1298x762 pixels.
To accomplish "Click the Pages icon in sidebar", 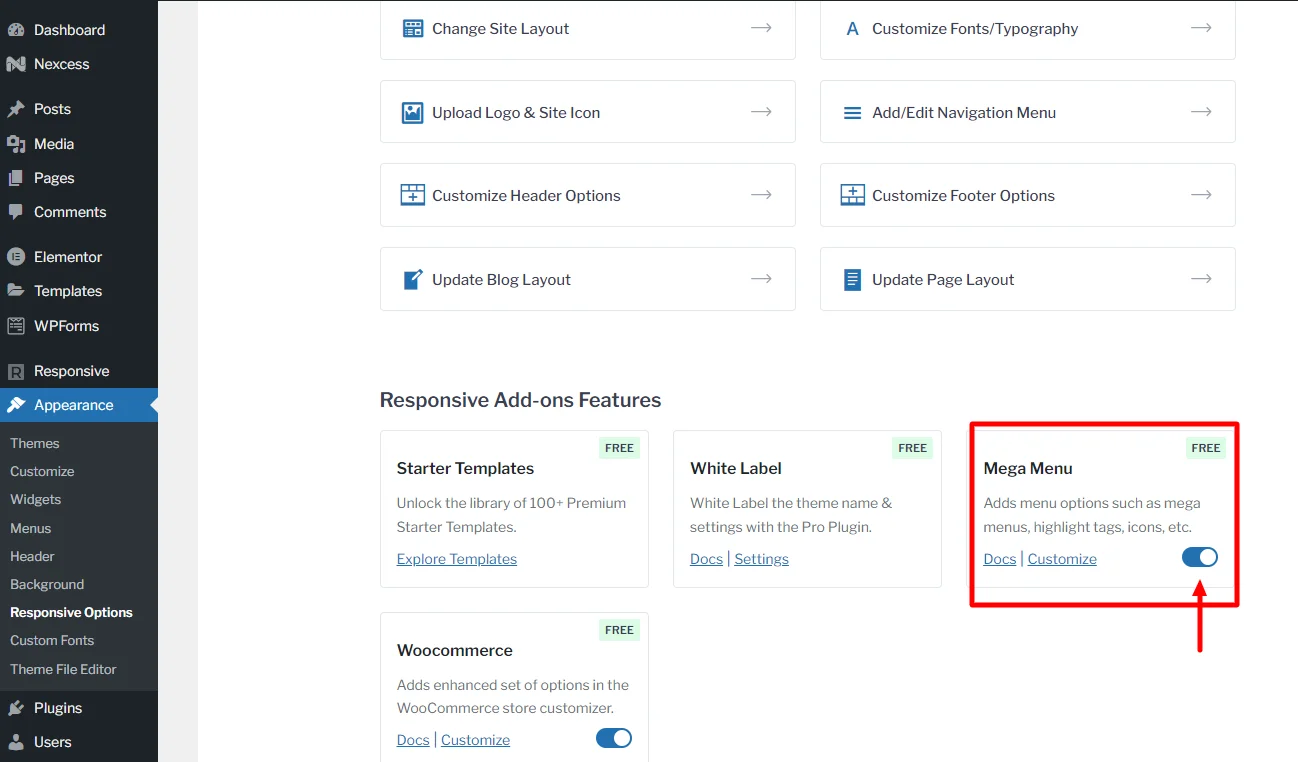I will tap(16, 178).
